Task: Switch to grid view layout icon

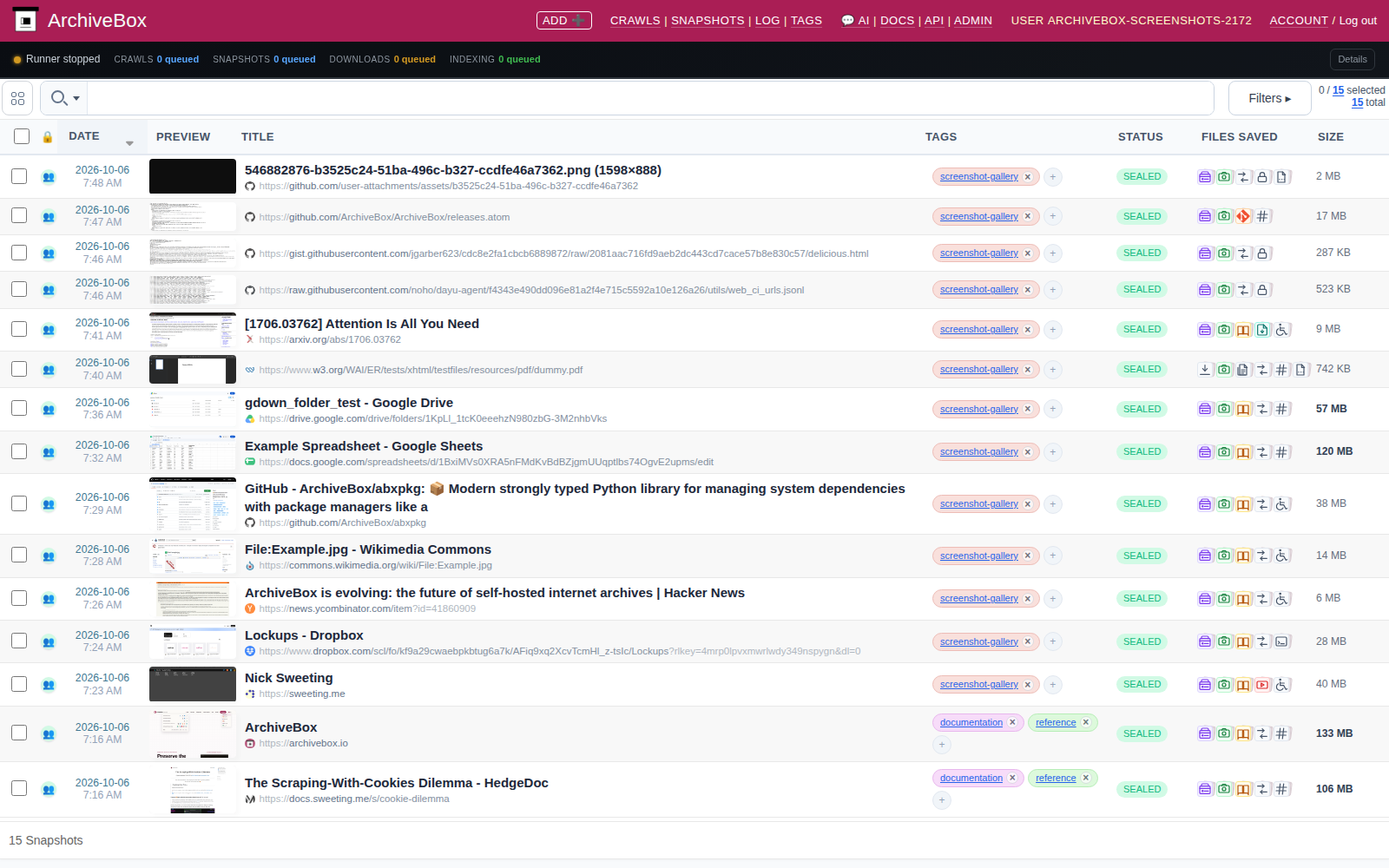Action: 17,98
